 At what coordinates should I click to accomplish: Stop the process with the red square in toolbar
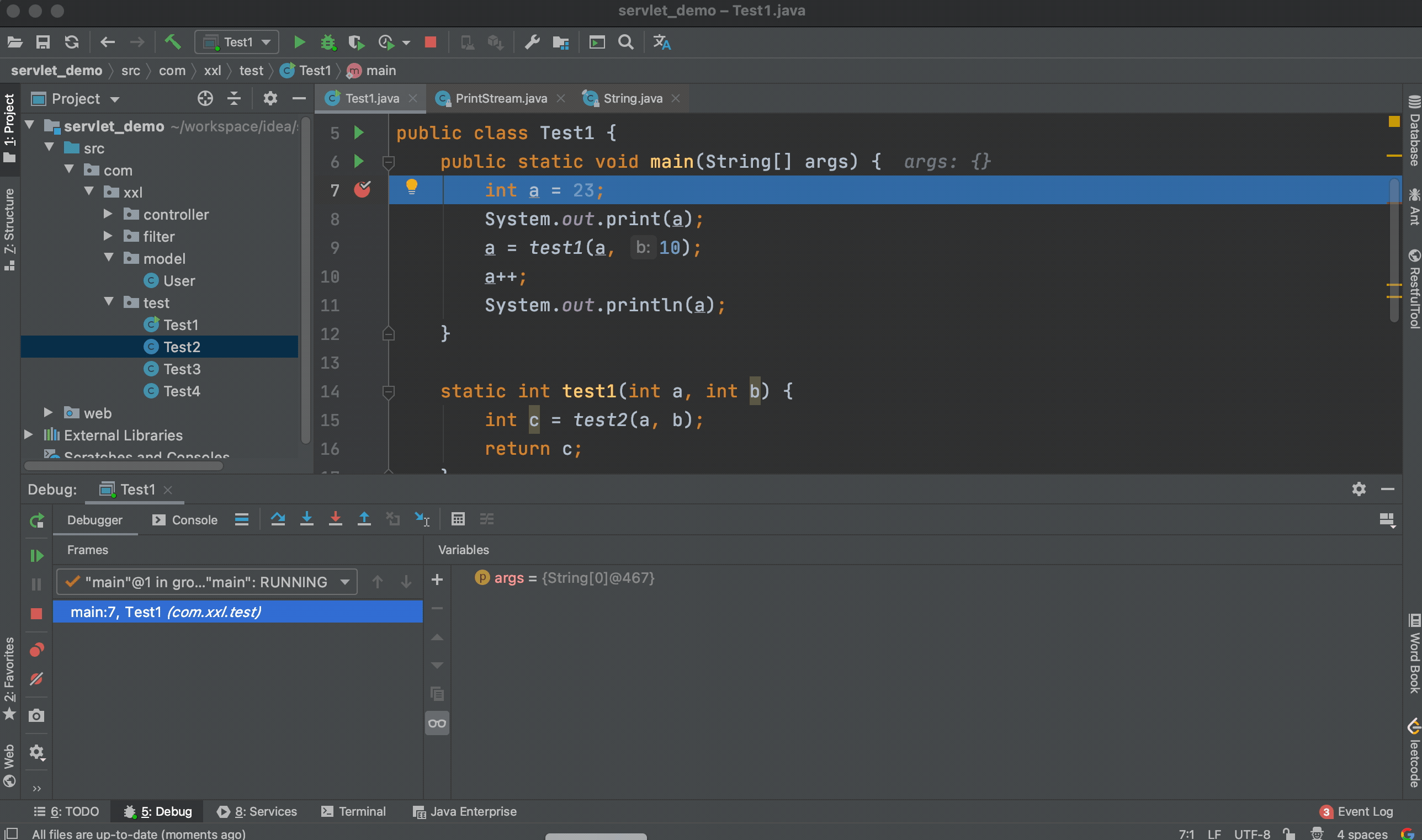pyautogui.click(x=430, y=42)
